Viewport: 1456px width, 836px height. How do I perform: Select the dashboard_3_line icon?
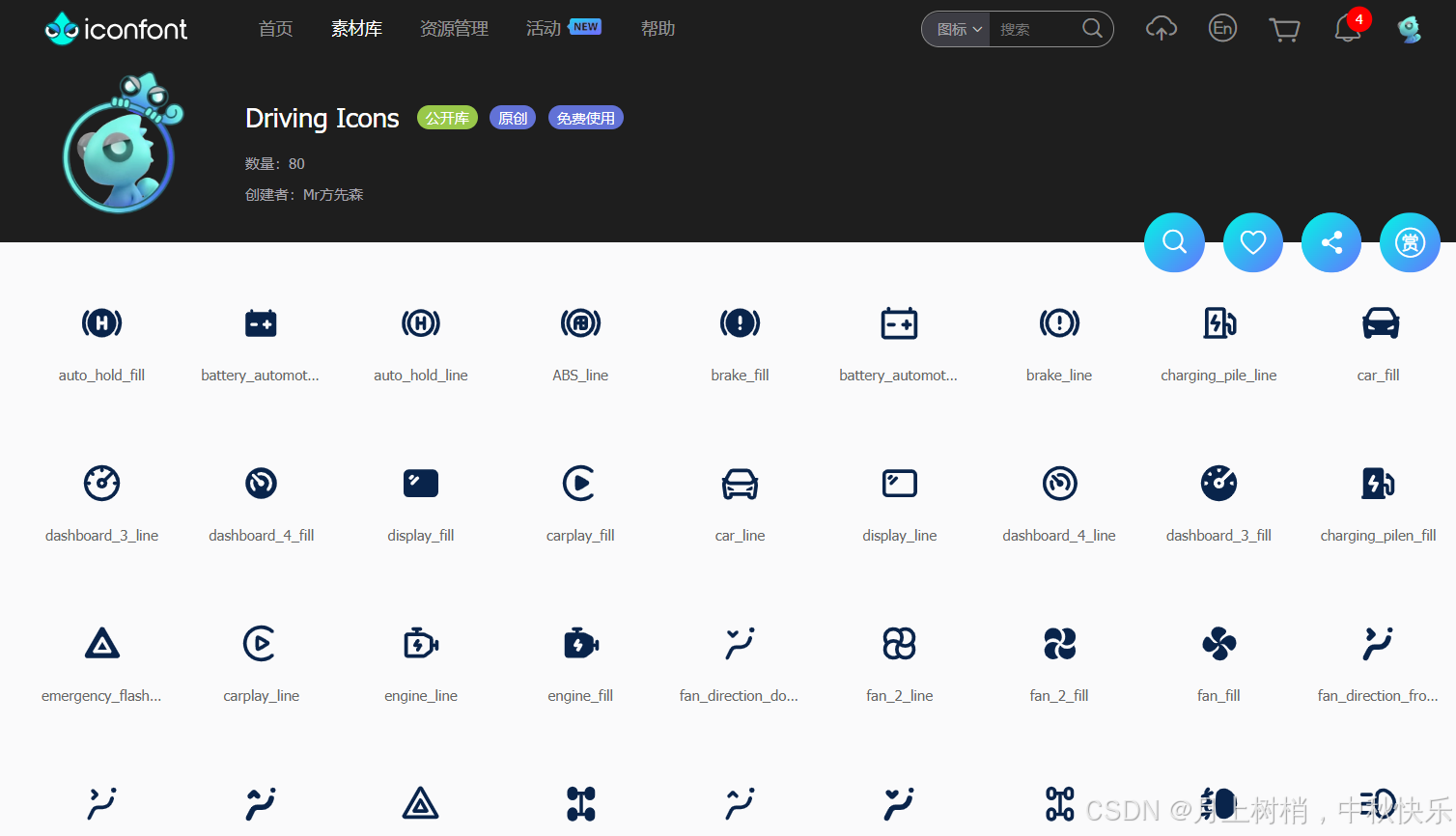click(101, 484)
